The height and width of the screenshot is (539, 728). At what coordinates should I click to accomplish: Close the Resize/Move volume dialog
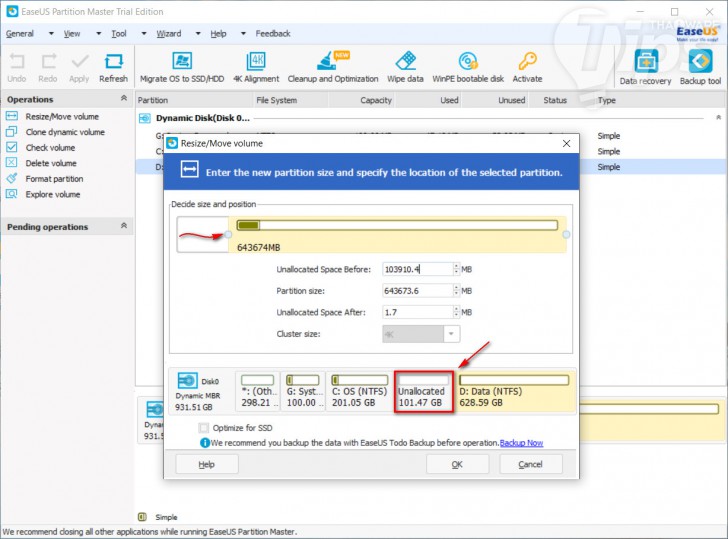click(x=566, y=143)
